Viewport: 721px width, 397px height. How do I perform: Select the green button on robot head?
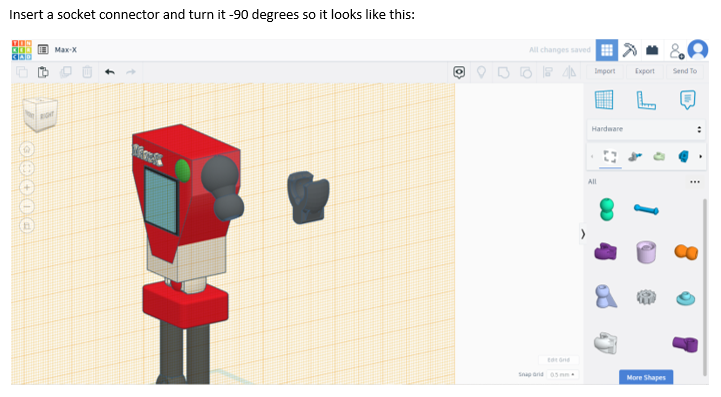click(183, 171)
